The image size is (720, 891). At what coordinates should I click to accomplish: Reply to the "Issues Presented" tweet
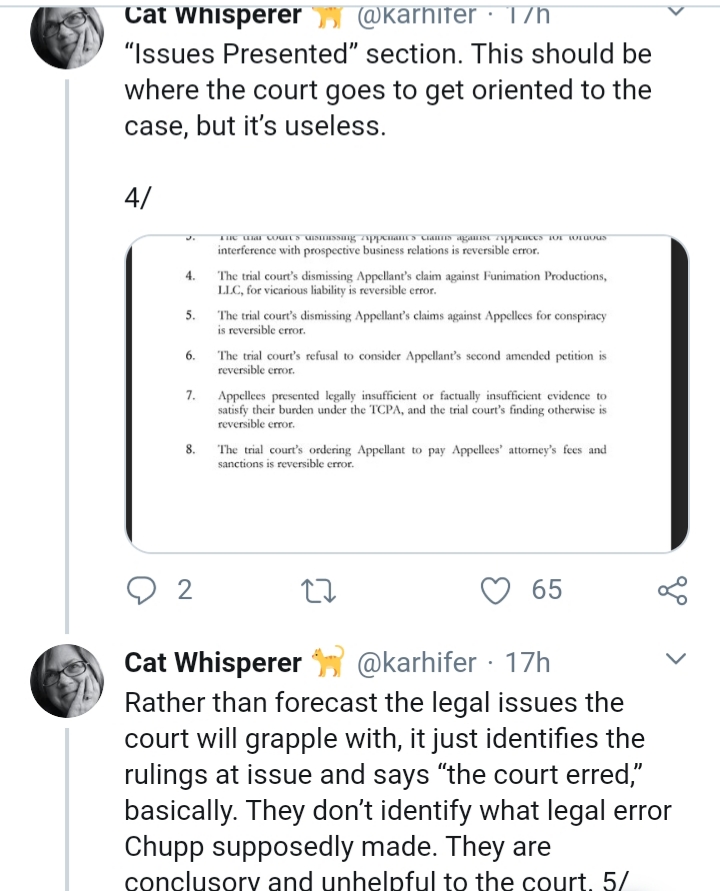click(140, 590)
